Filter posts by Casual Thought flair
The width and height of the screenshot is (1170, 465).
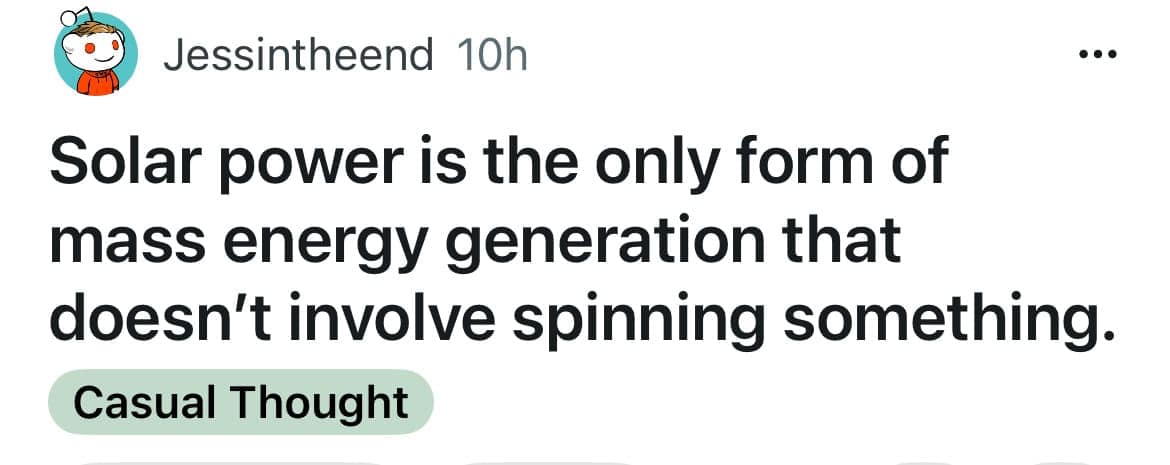coord(240,402)
